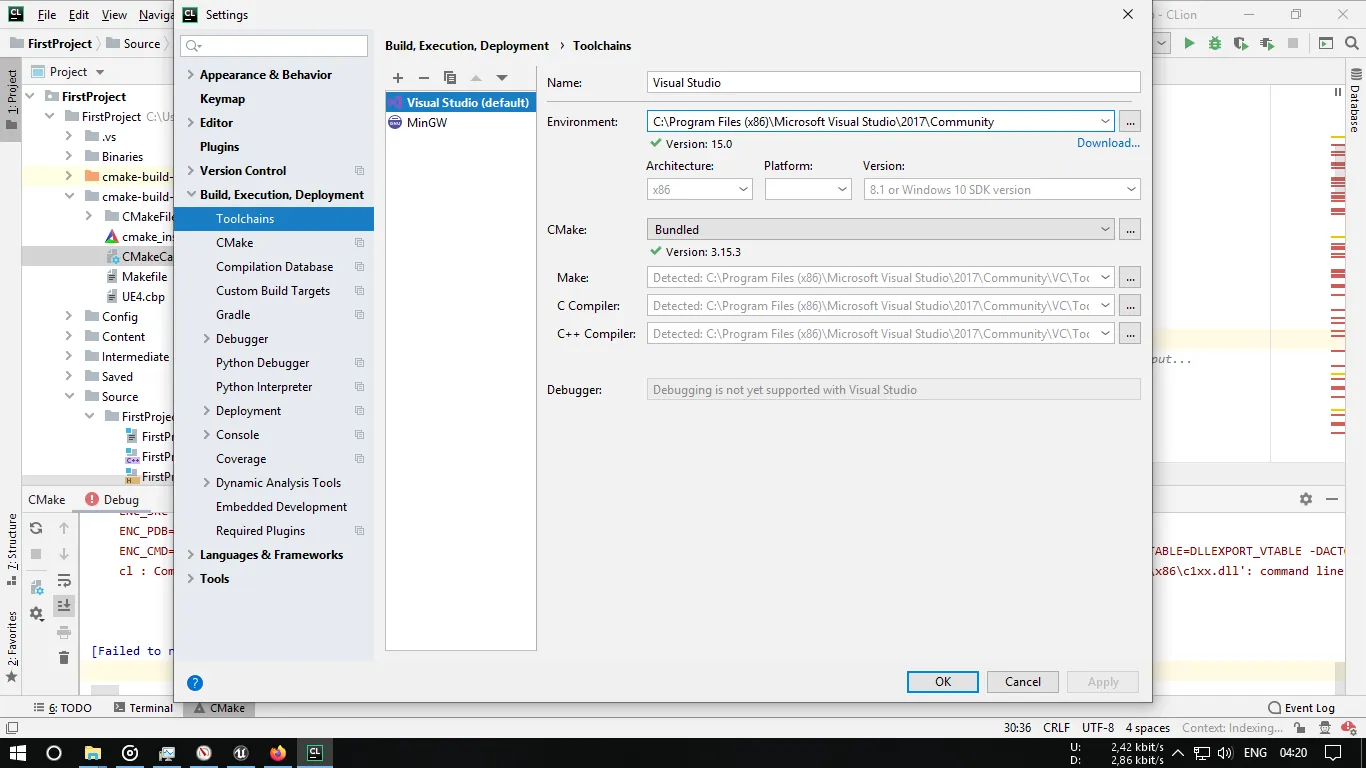The image size is (1366, 768).
Task: Switch to the Debug tab in CMake panel
Action: click(x=112, y=499)
